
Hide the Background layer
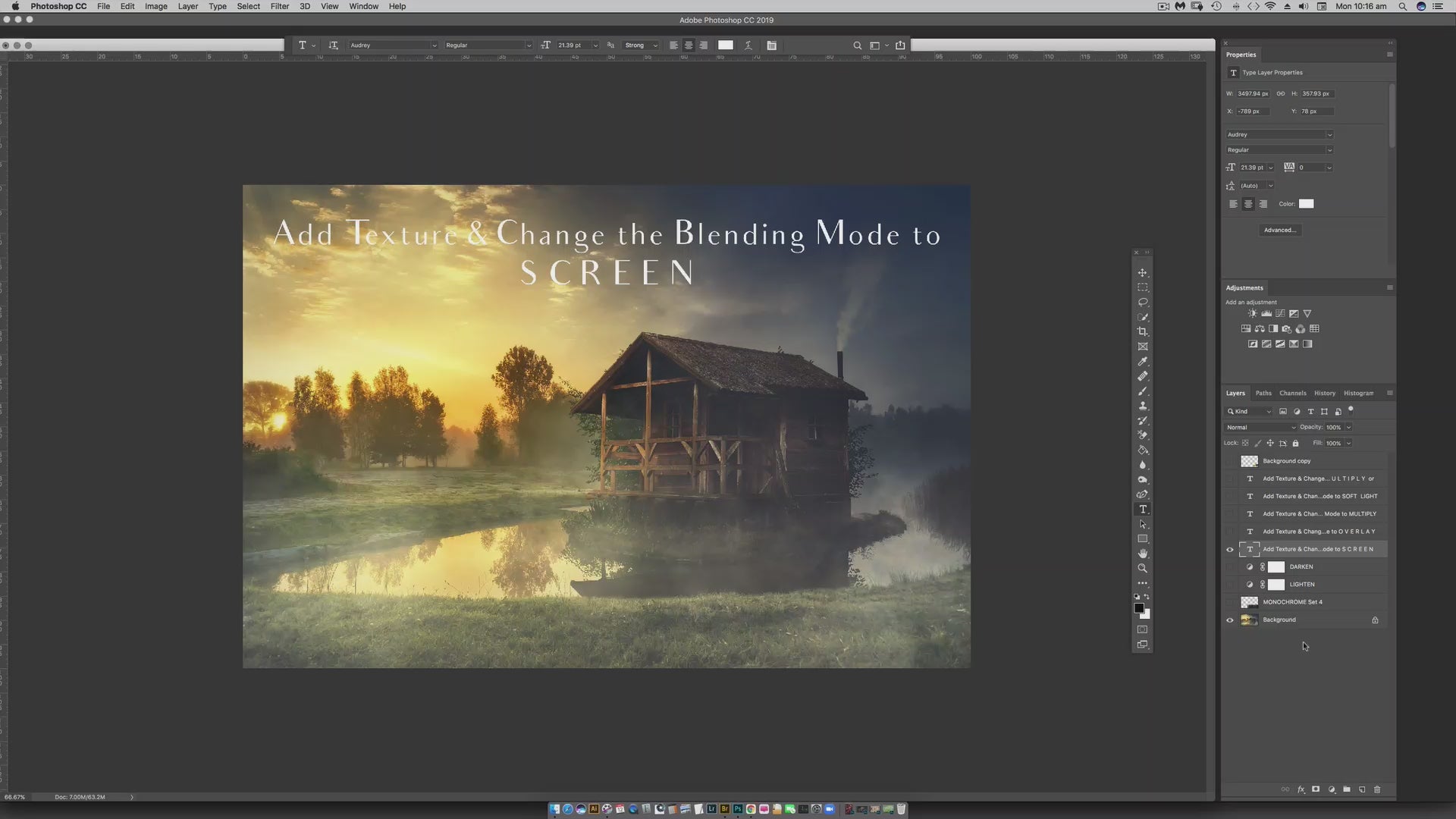pos(1230,620)
